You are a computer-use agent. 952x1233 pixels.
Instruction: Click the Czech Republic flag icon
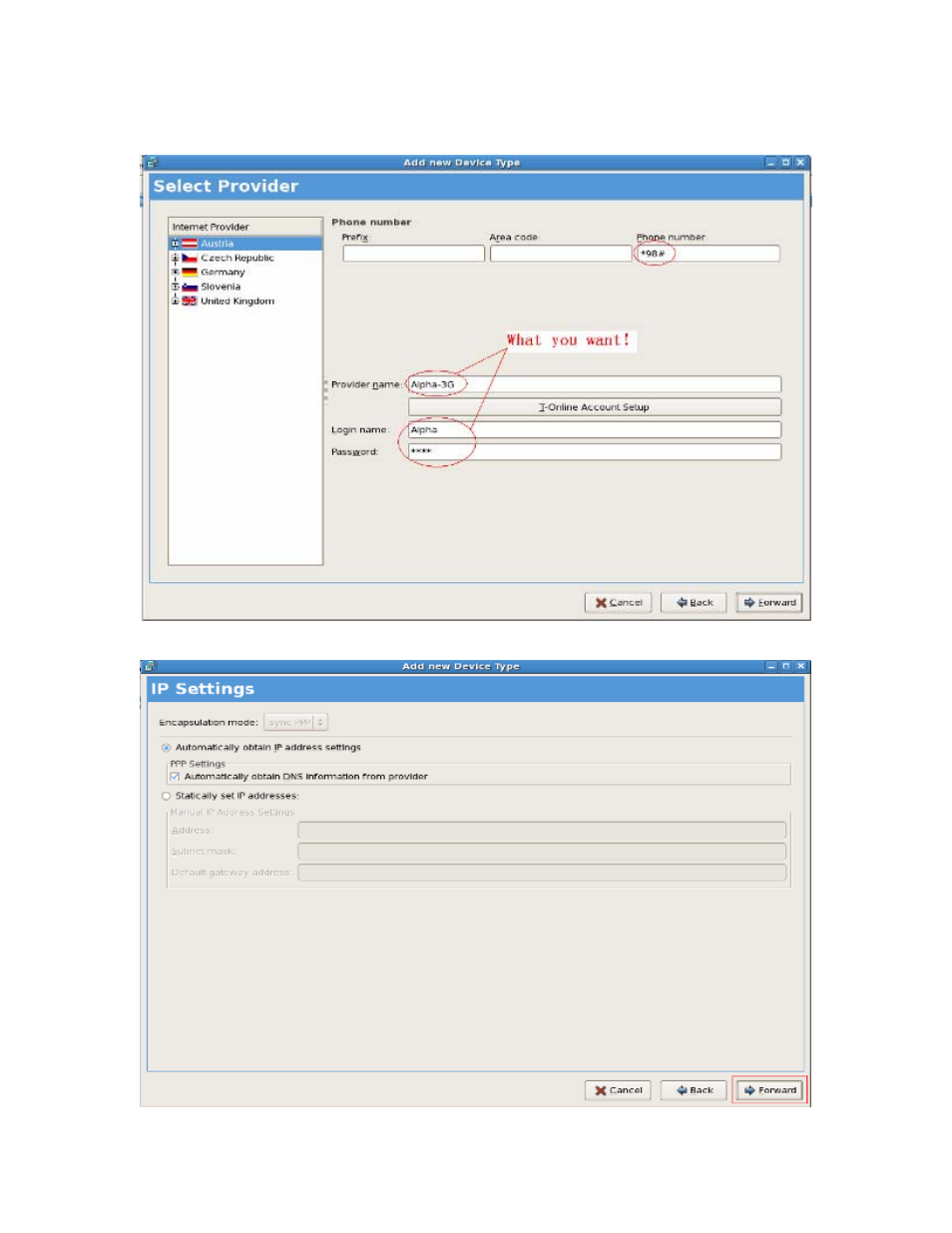[x=190, y=258]
